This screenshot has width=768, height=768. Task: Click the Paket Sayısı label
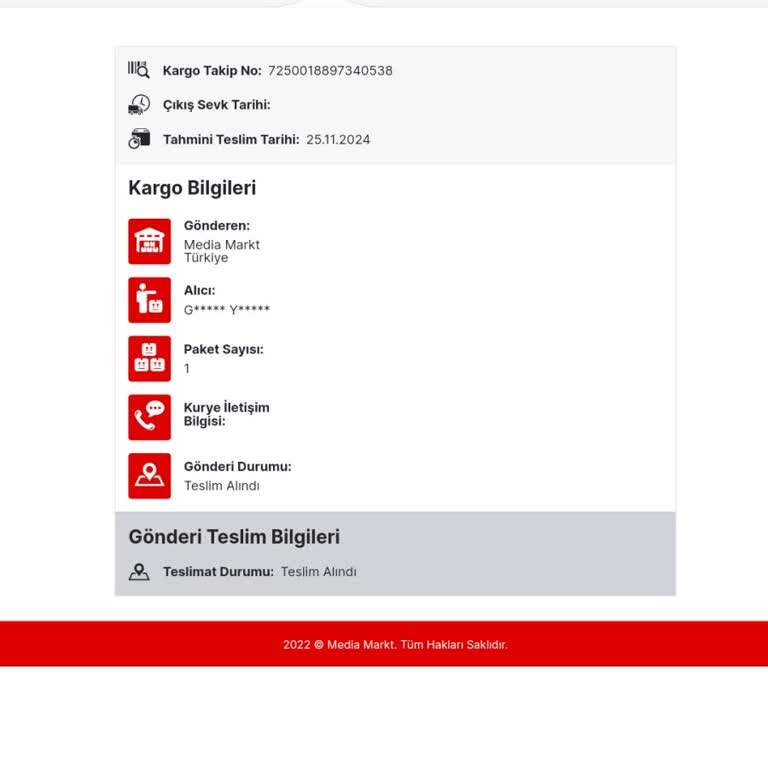(223, 350)
